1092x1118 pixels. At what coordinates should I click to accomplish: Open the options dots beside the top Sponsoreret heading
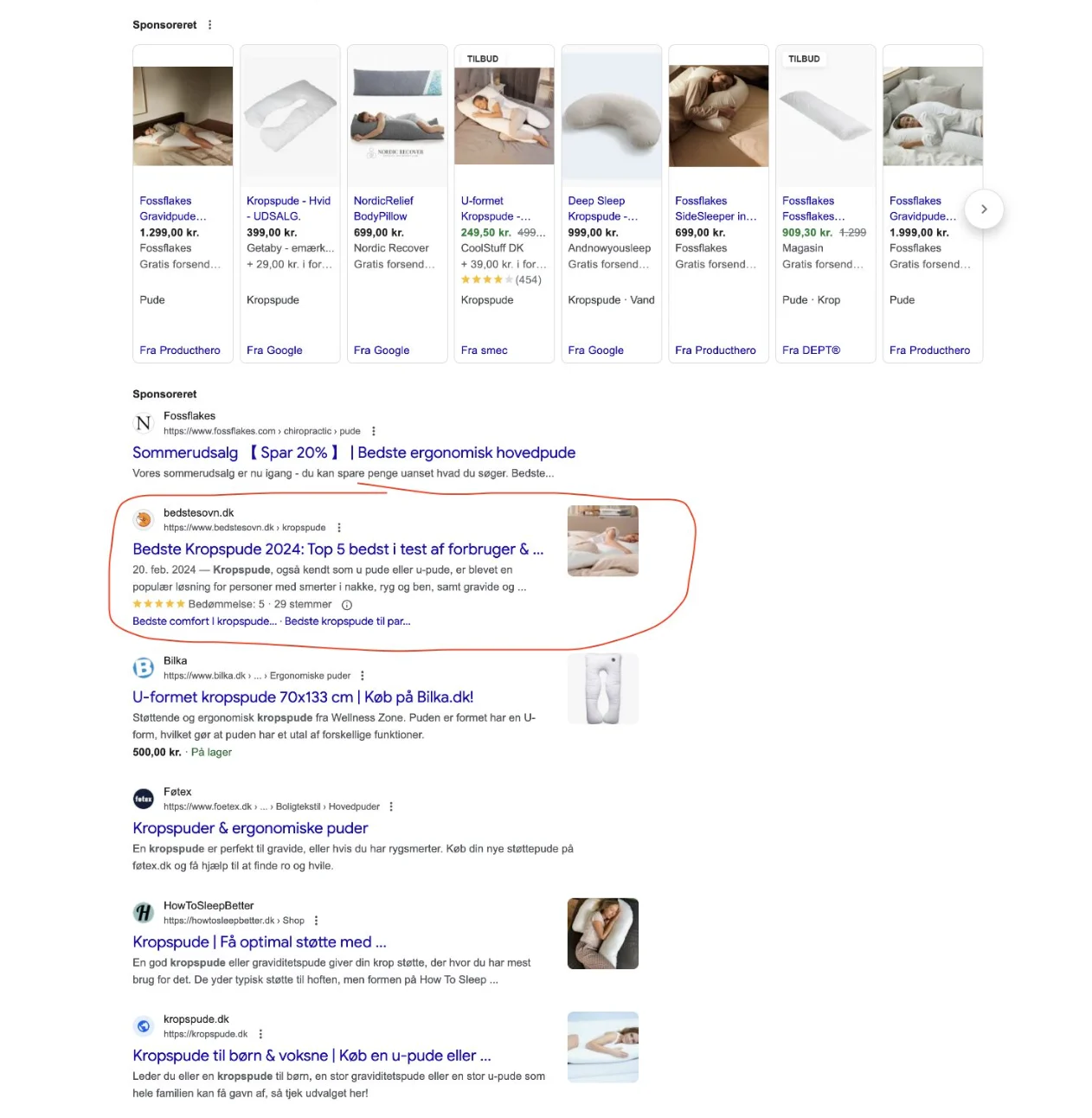pyautogui.click(x=209, y=25)
